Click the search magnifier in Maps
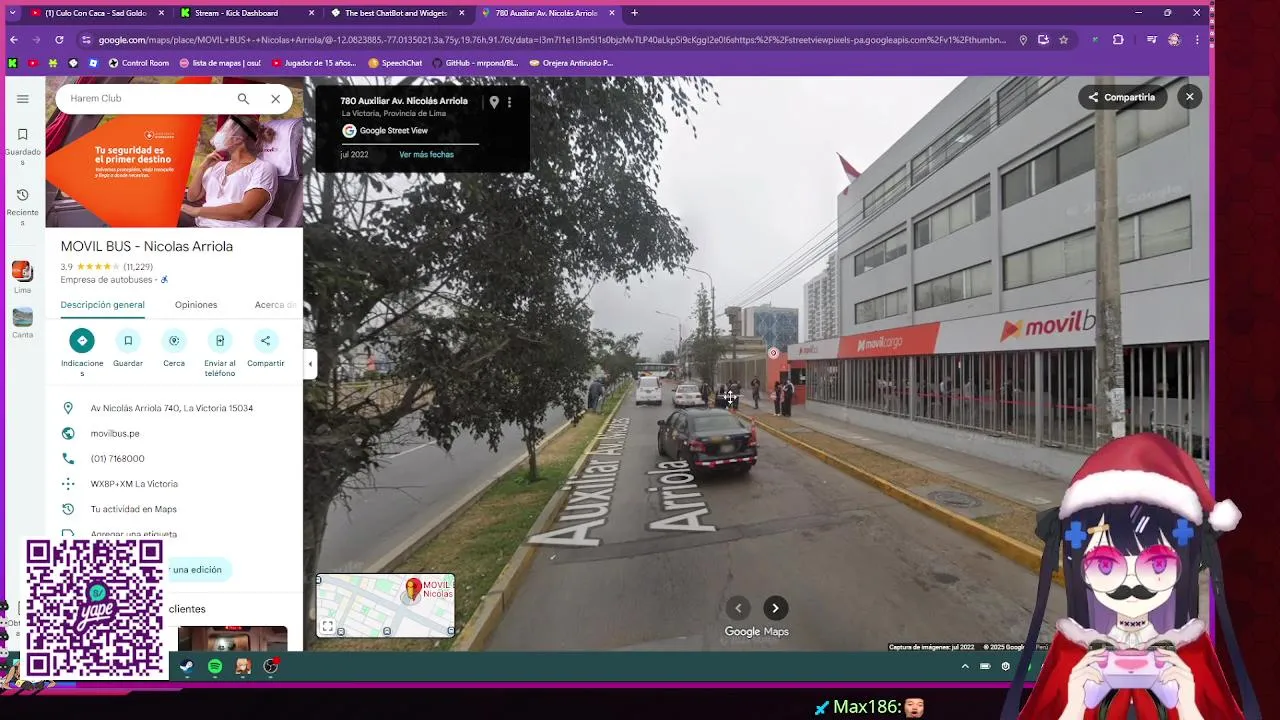Image resolution: width=1280 pixels, height=720 pixels. (243, 99)
